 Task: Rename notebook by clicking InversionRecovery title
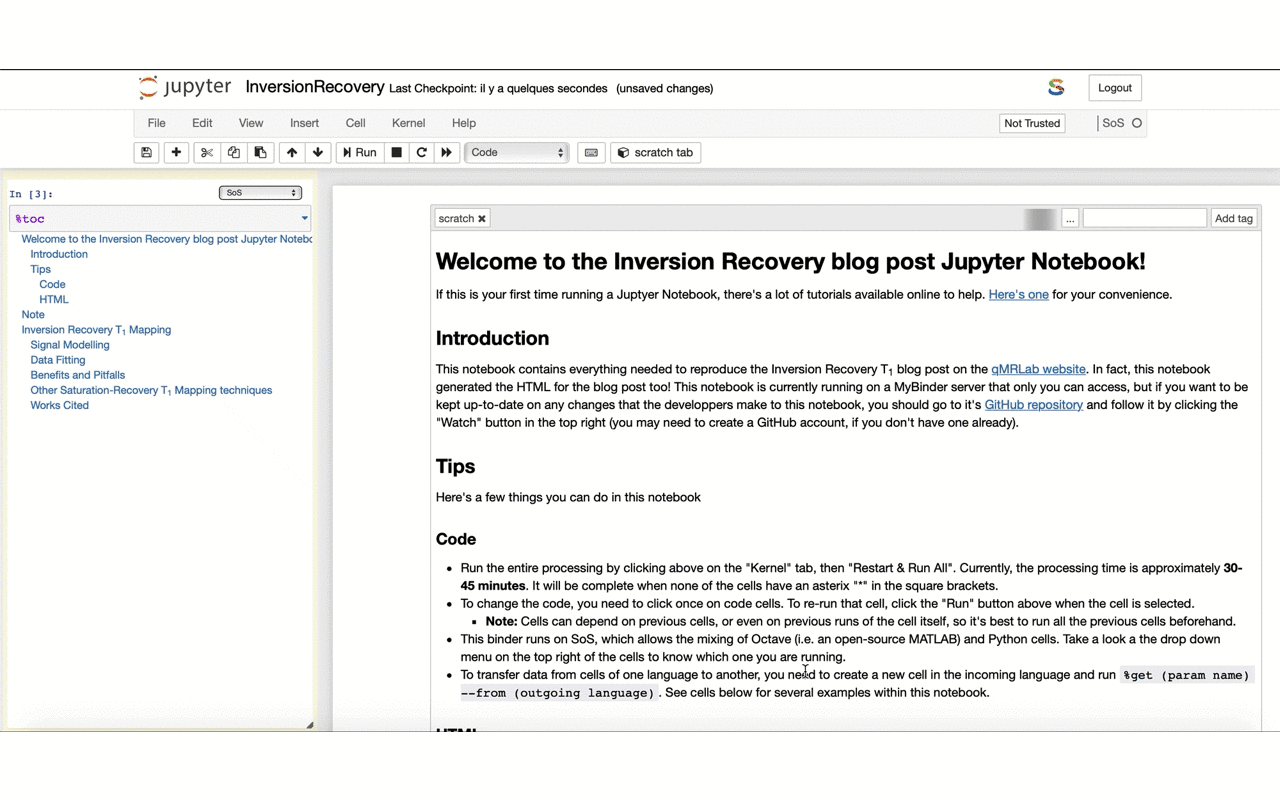click(x=315, y=87)
